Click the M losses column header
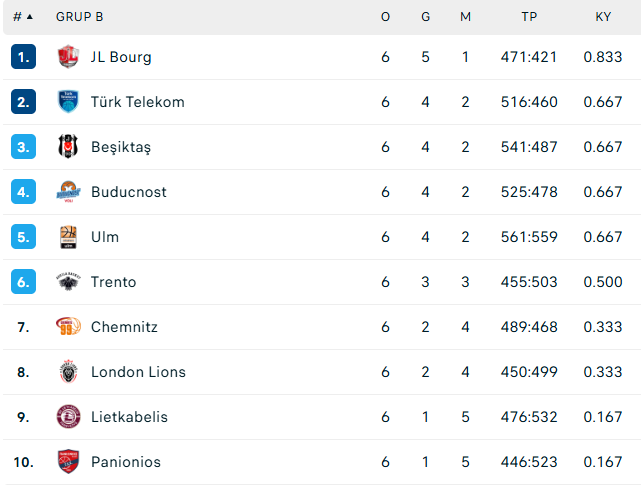Viewport: 641px width, 493px height. pyautogui.click(x=465, y=17)
